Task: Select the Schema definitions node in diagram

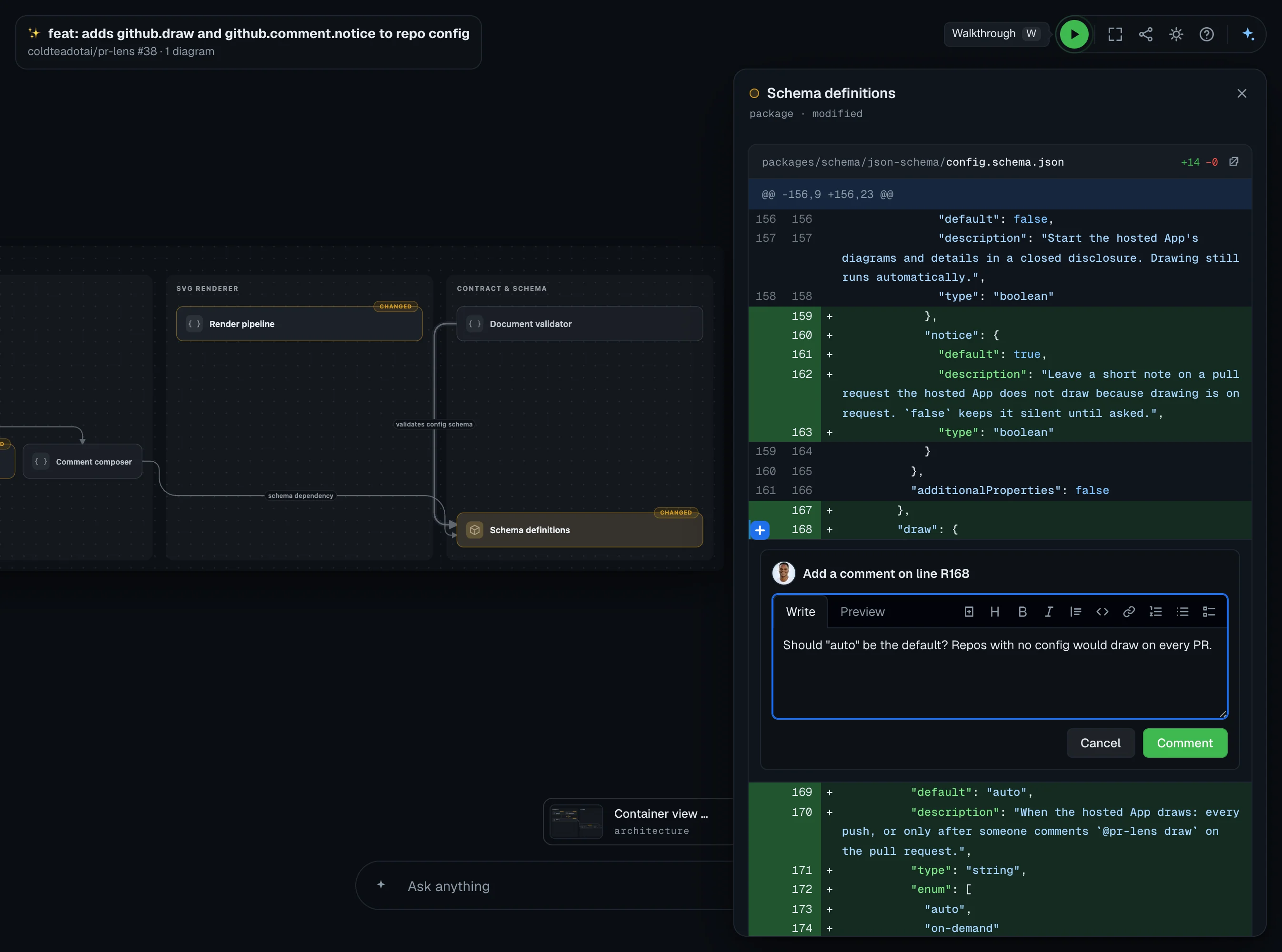Action: [579, 530]
